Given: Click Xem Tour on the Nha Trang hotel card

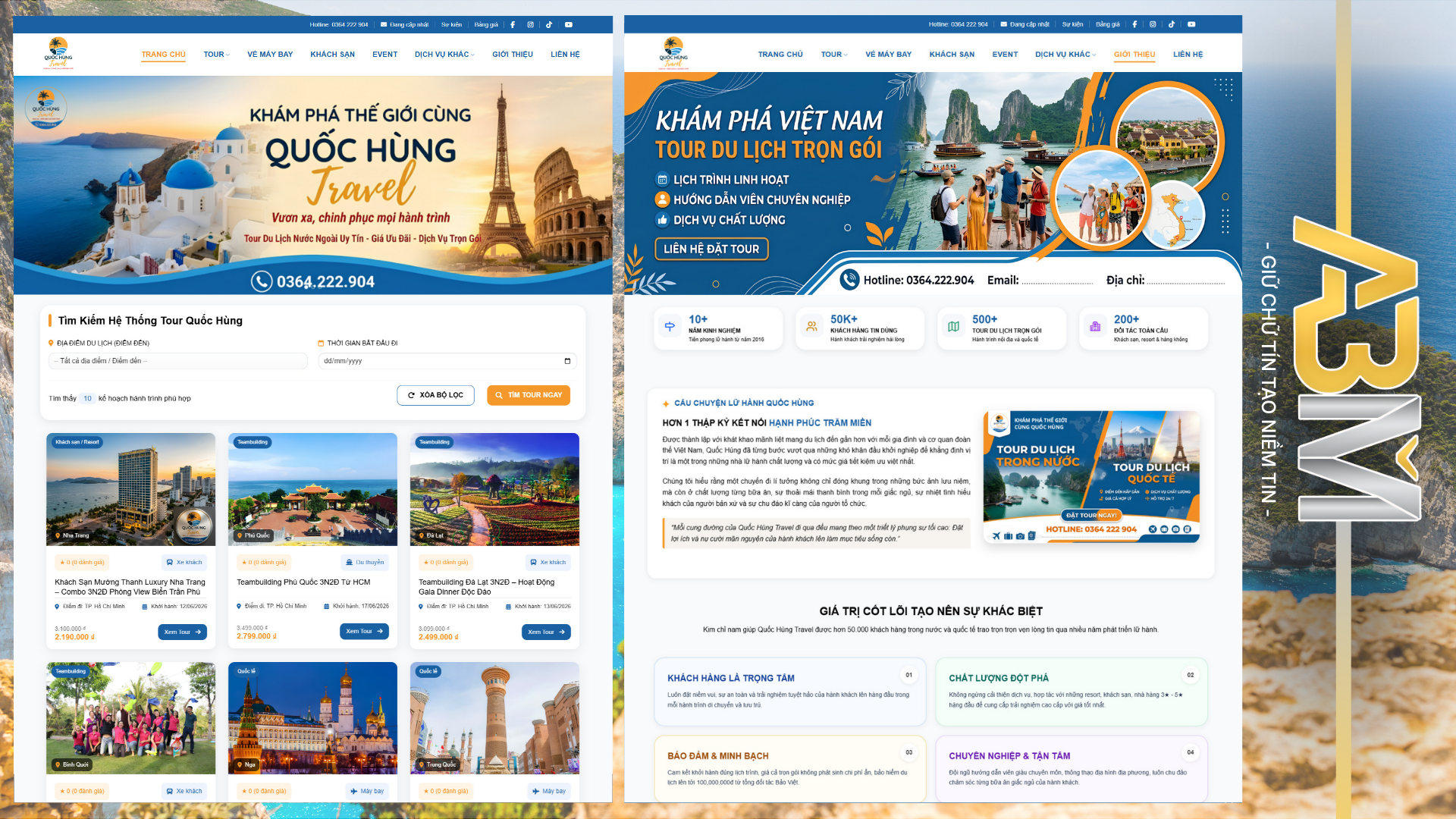Looking at the screenshot, I should (x=183, y=632).
